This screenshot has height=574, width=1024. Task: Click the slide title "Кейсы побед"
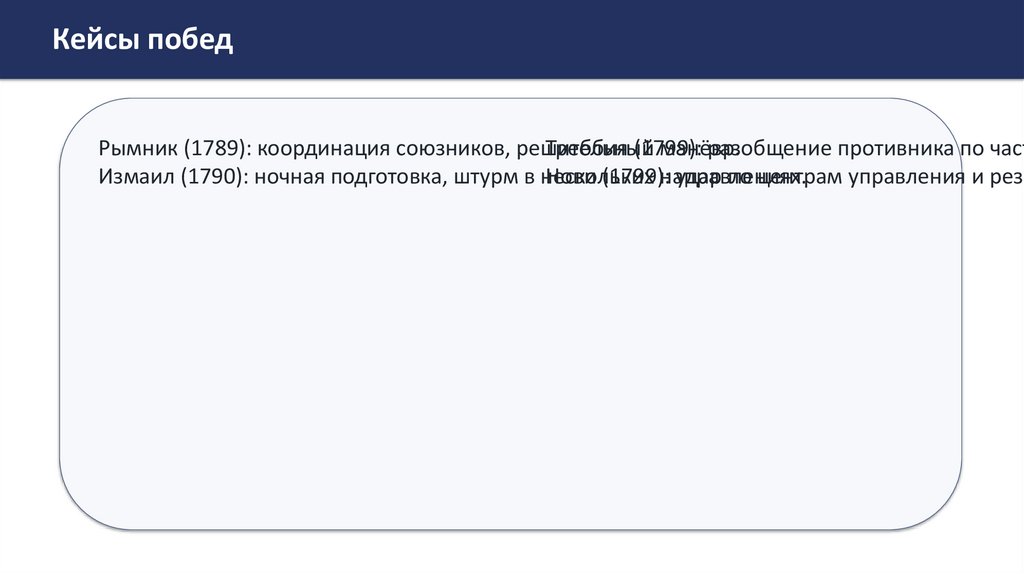point(142,40)
